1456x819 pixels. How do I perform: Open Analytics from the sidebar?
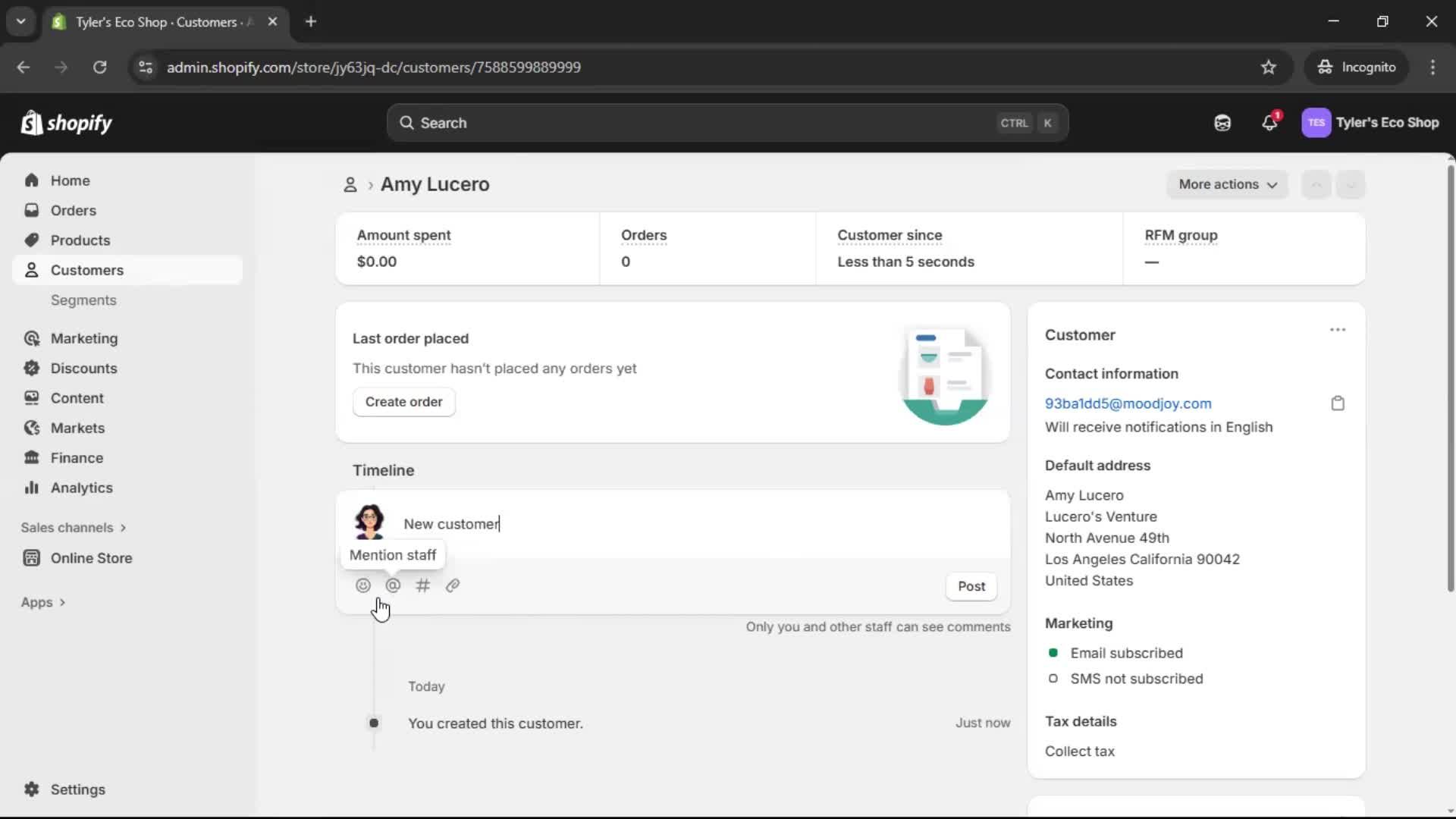point(81,488)
